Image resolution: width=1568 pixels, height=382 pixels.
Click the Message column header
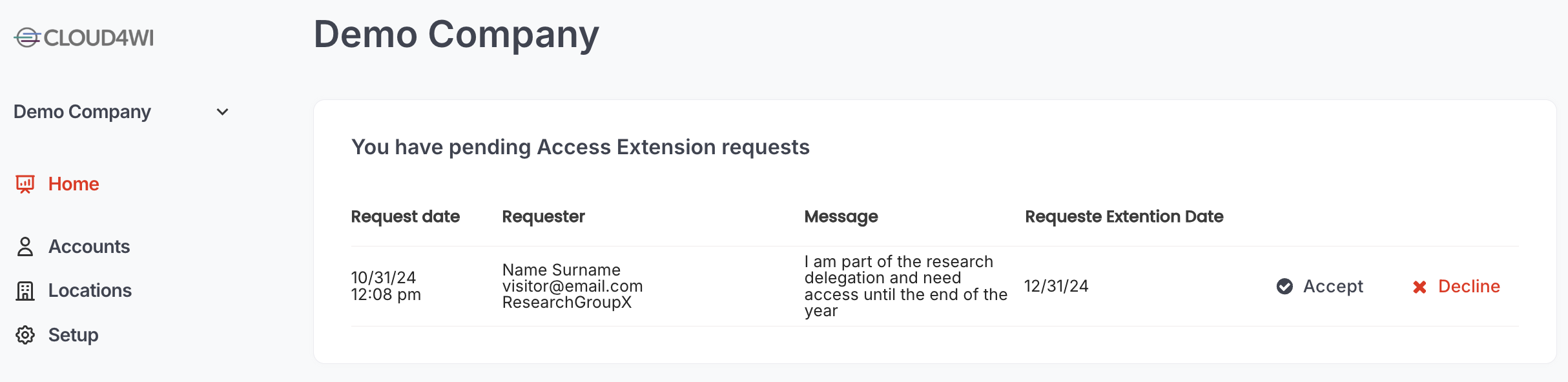pos(841,217)
